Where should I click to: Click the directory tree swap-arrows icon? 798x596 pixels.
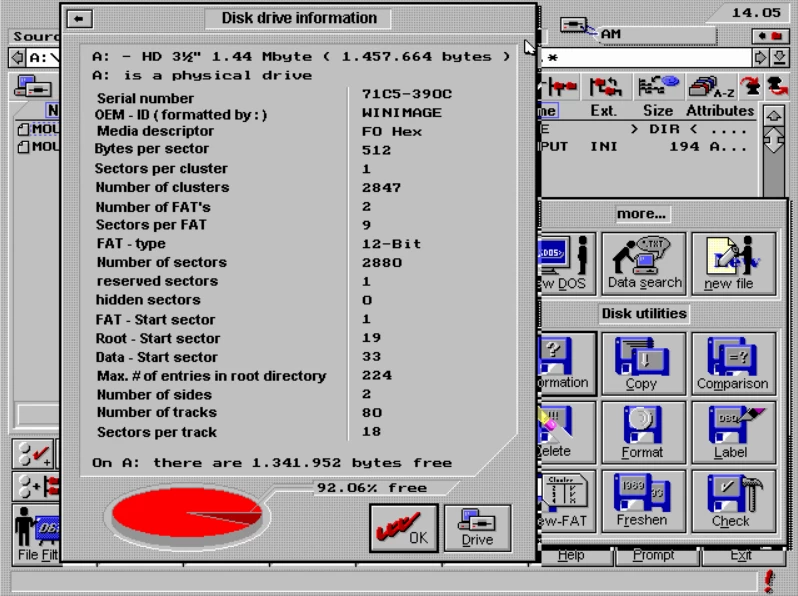click(606, 87)
